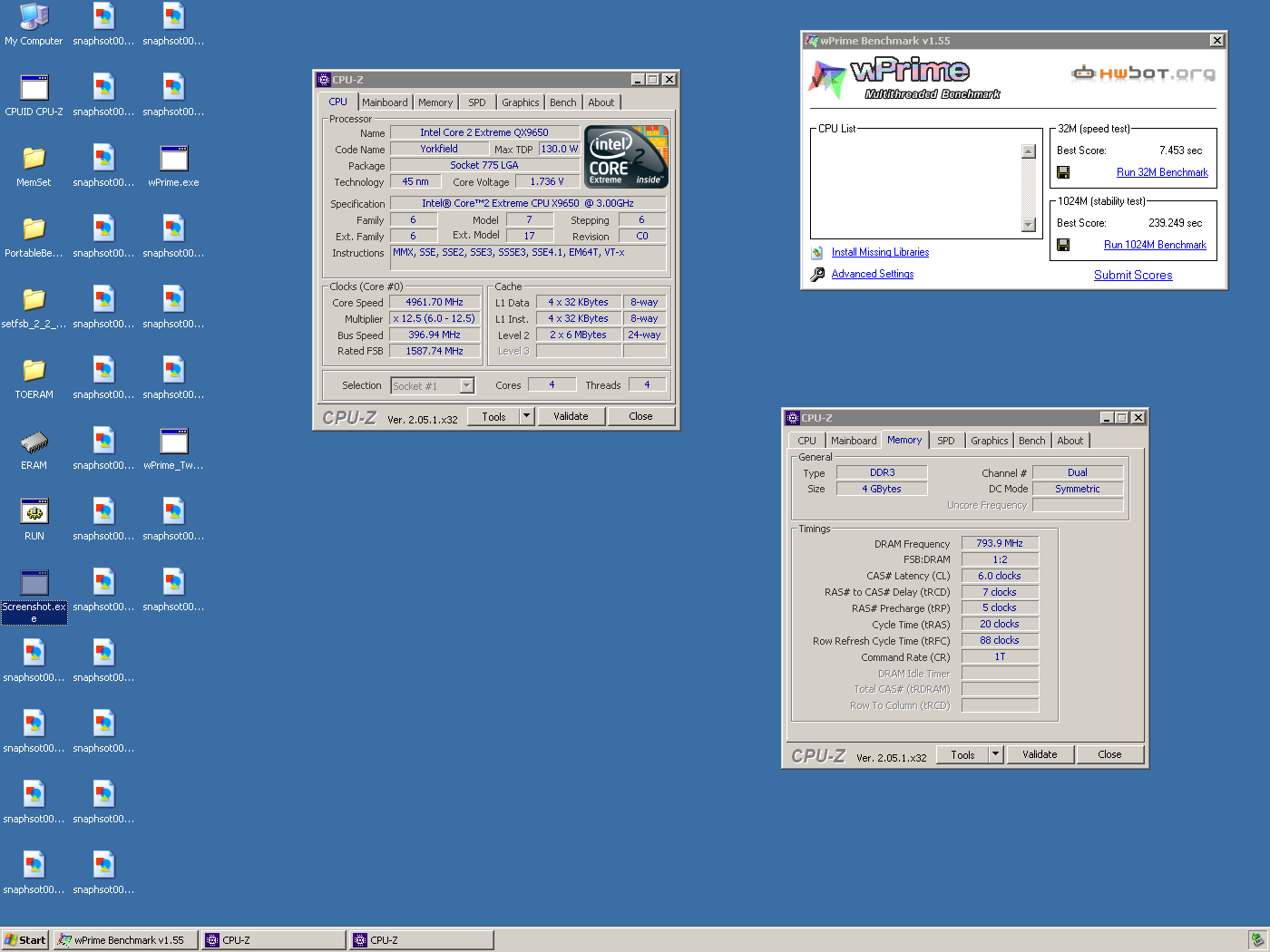Image resolution: width=1270 pixels, height=952 pixels.
Task: Switch to wPrime Benchmark v1.55 taskbar button
Action: 125,940
